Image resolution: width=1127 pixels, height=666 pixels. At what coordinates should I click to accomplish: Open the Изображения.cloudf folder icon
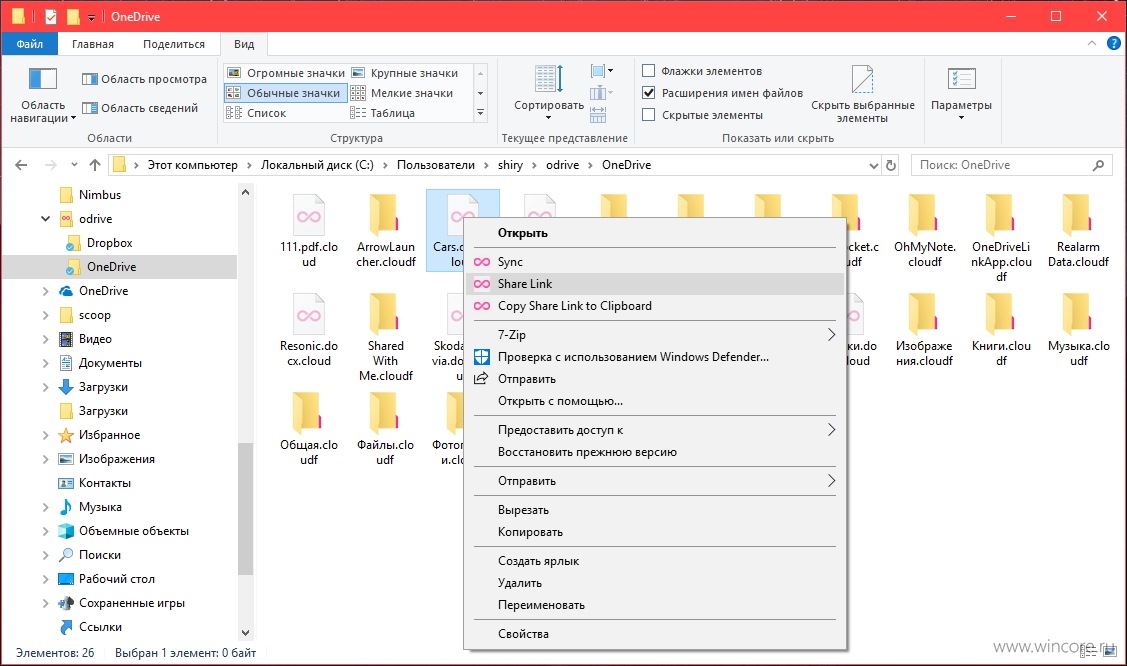click(924, 314)
